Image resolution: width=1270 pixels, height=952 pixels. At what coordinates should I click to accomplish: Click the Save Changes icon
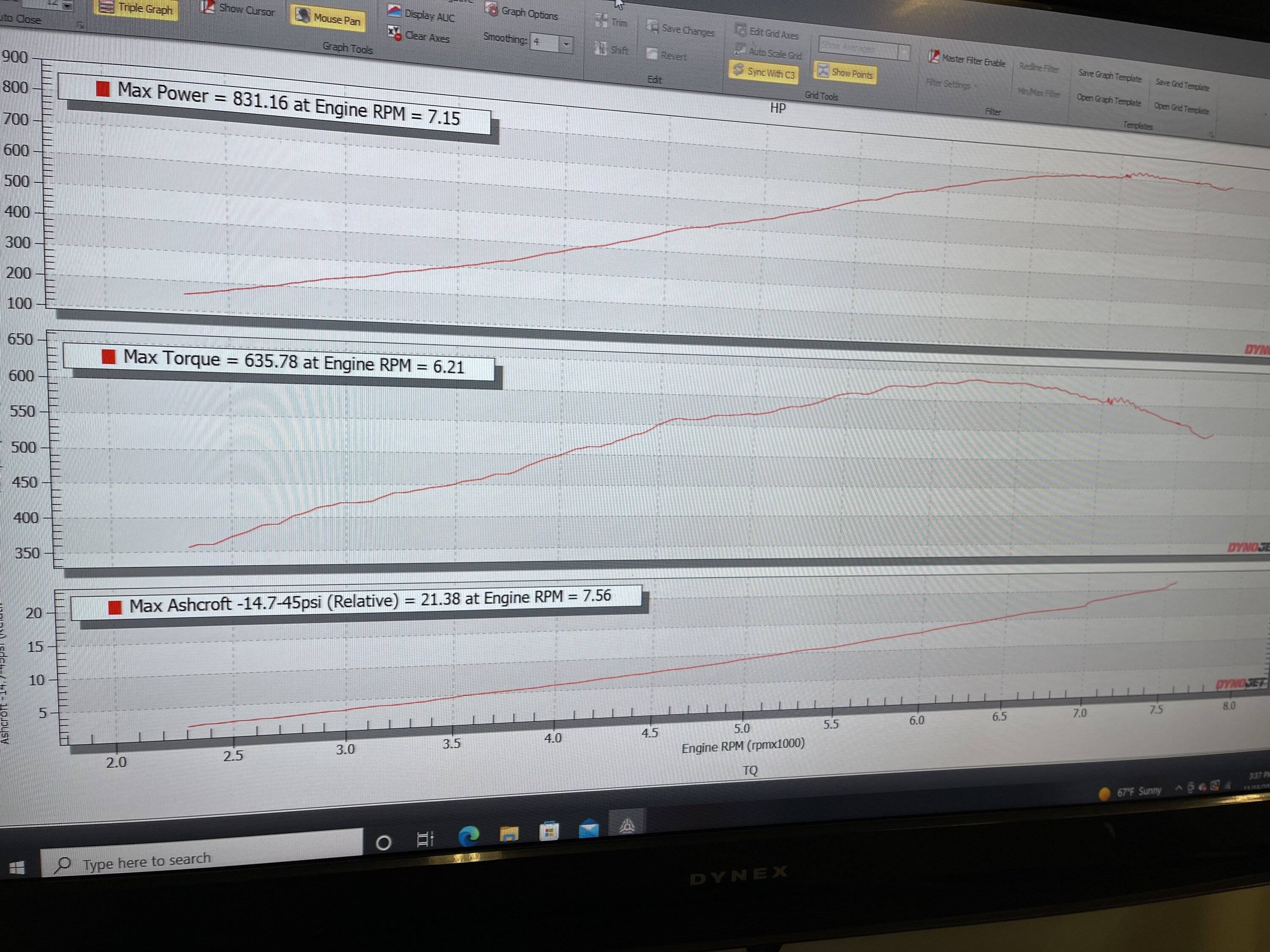pyautogui.click(x=653, y=26)
